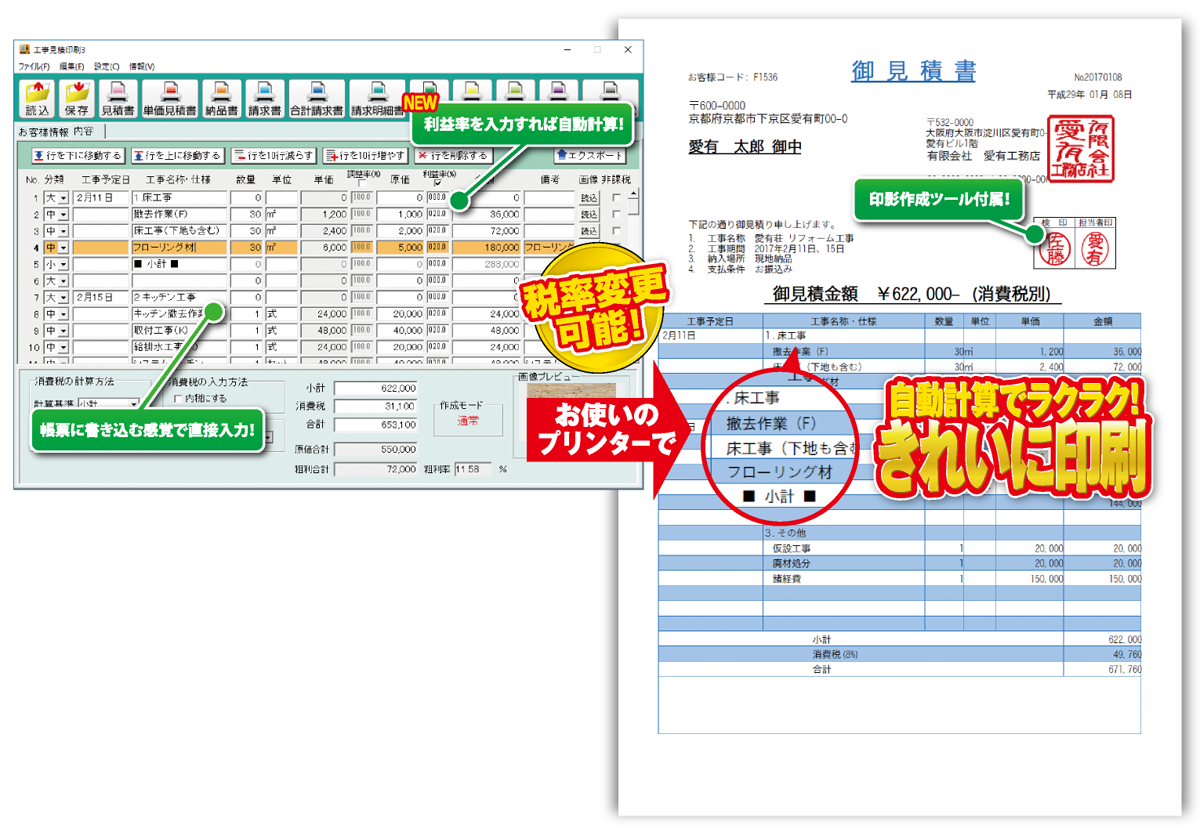
Task: Open the ファイル(F) menu
Action: click(x=34, y=66)
